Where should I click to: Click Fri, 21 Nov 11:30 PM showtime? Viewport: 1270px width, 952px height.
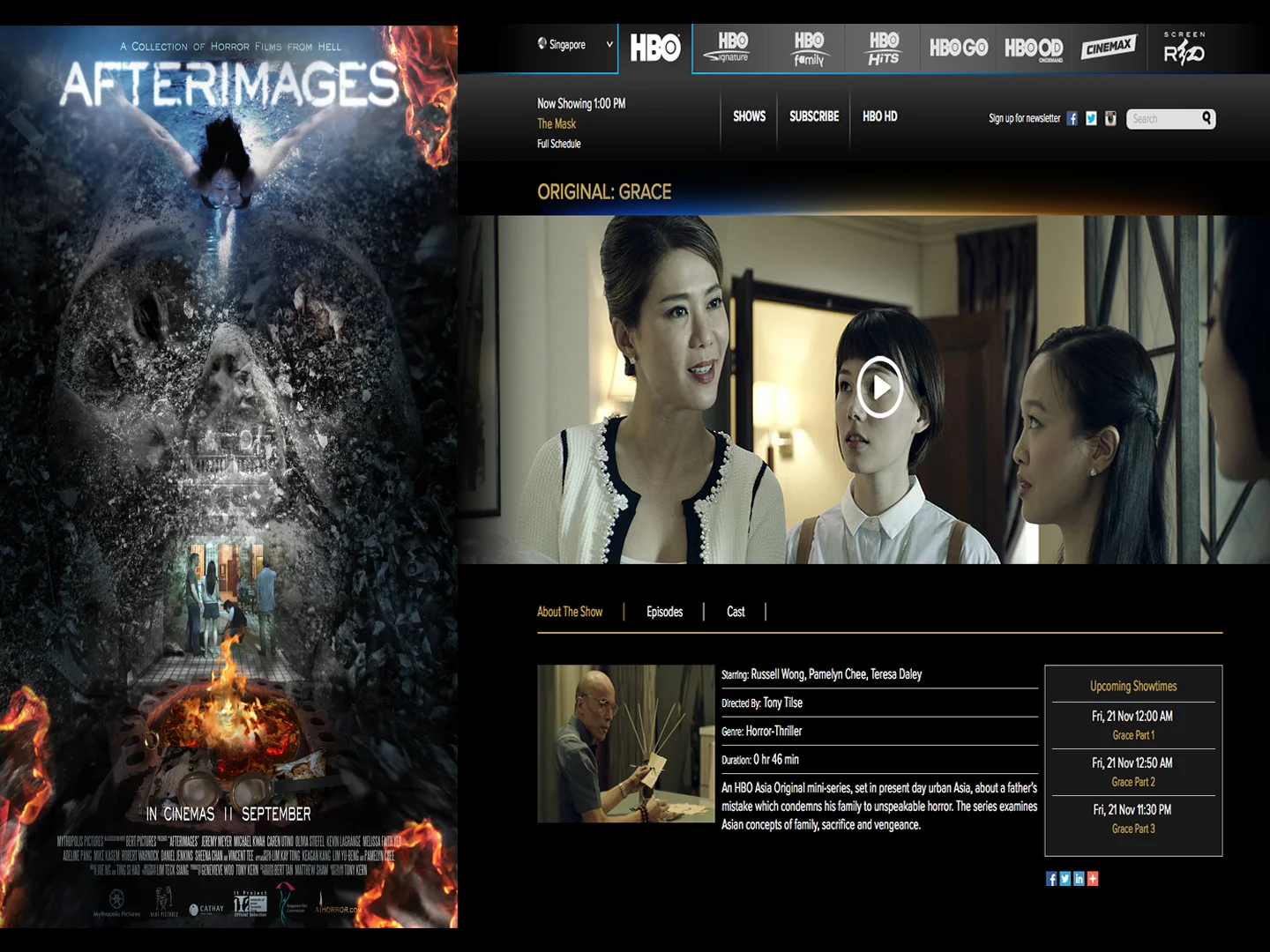click(1133, 810)
